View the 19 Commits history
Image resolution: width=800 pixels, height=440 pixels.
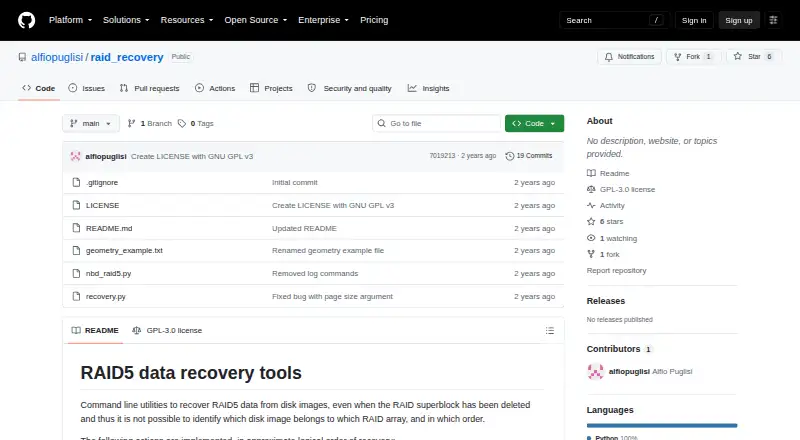pyautogui.click(x=529, y=156)
